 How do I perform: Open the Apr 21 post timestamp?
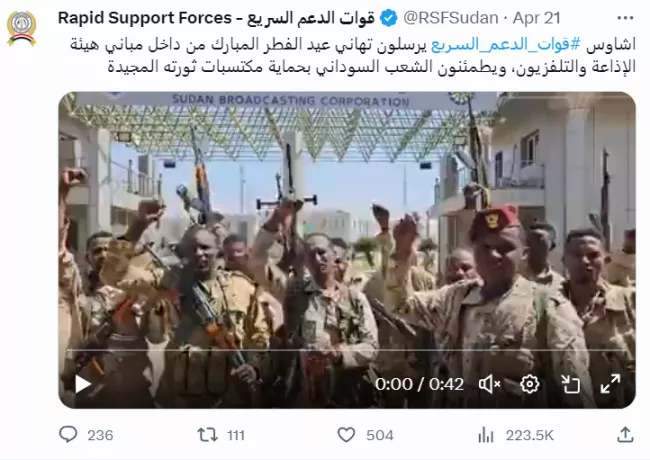[x=536, y=18]
